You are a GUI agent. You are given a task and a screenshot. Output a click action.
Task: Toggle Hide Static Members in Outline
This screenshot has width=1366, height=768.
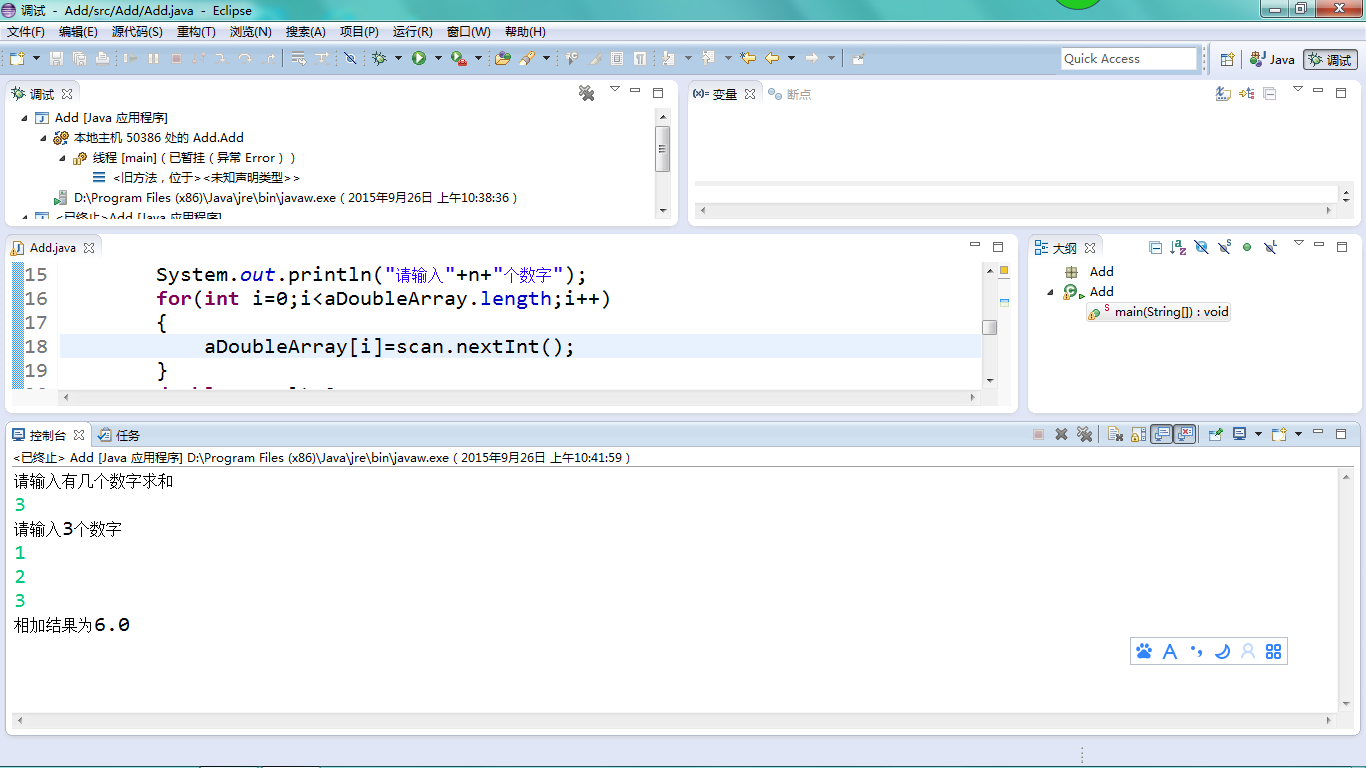(1224, 247)
